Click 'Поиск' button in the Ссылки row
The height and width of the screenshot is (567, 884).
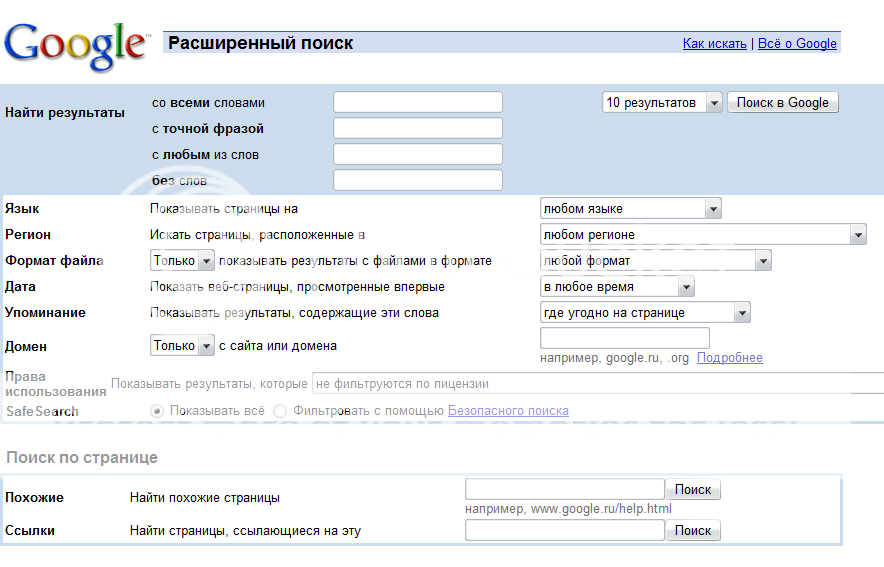(693, 531)
